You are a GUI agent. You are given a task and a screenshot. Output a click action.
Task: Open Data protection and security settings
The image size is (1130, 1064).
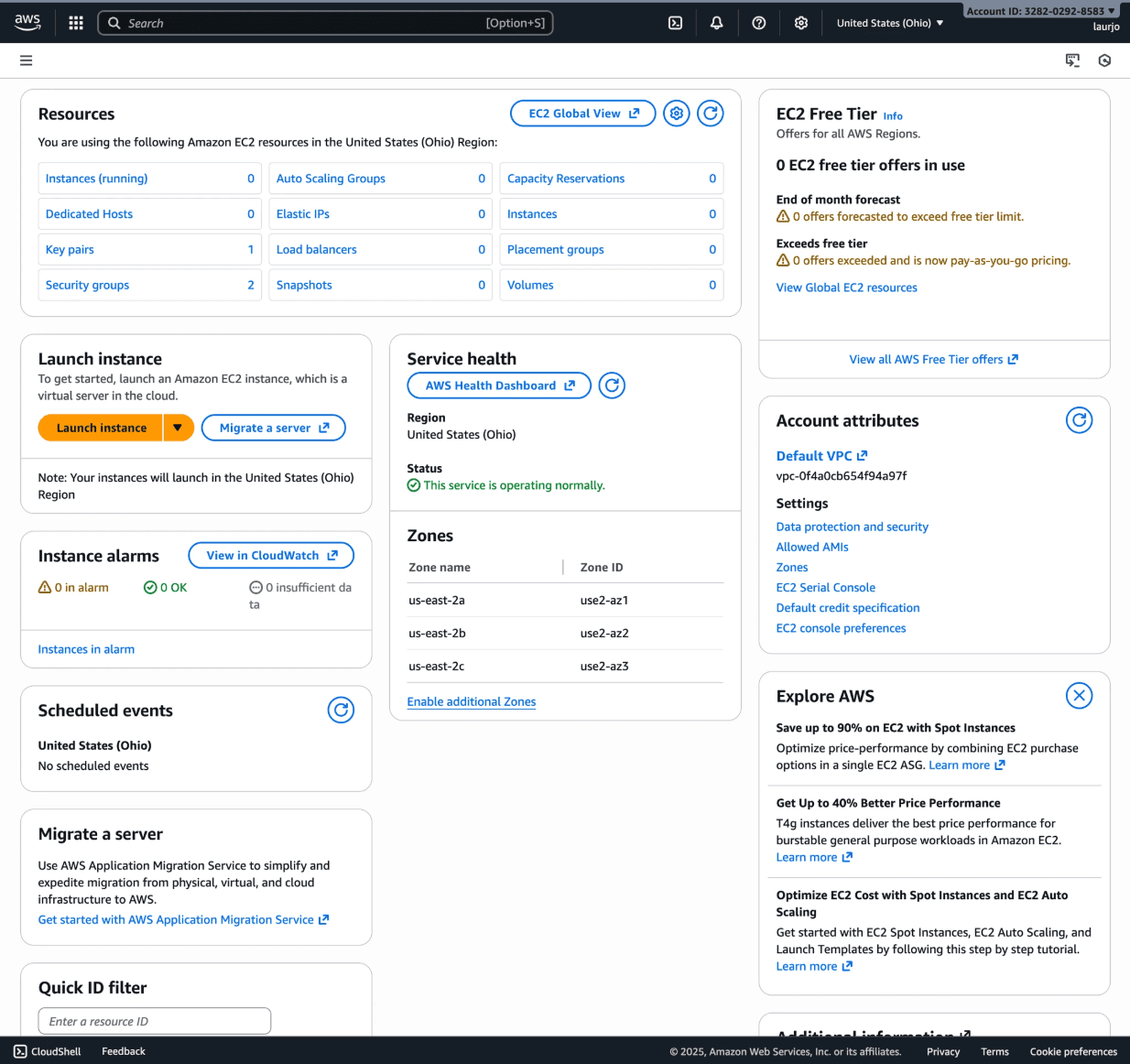click(x=852, y=527)
